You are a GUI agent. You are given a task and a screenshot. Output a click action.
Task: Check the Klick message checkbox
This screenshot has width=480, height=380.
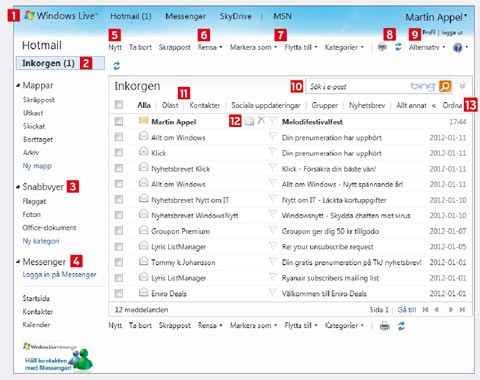(119, 153)
